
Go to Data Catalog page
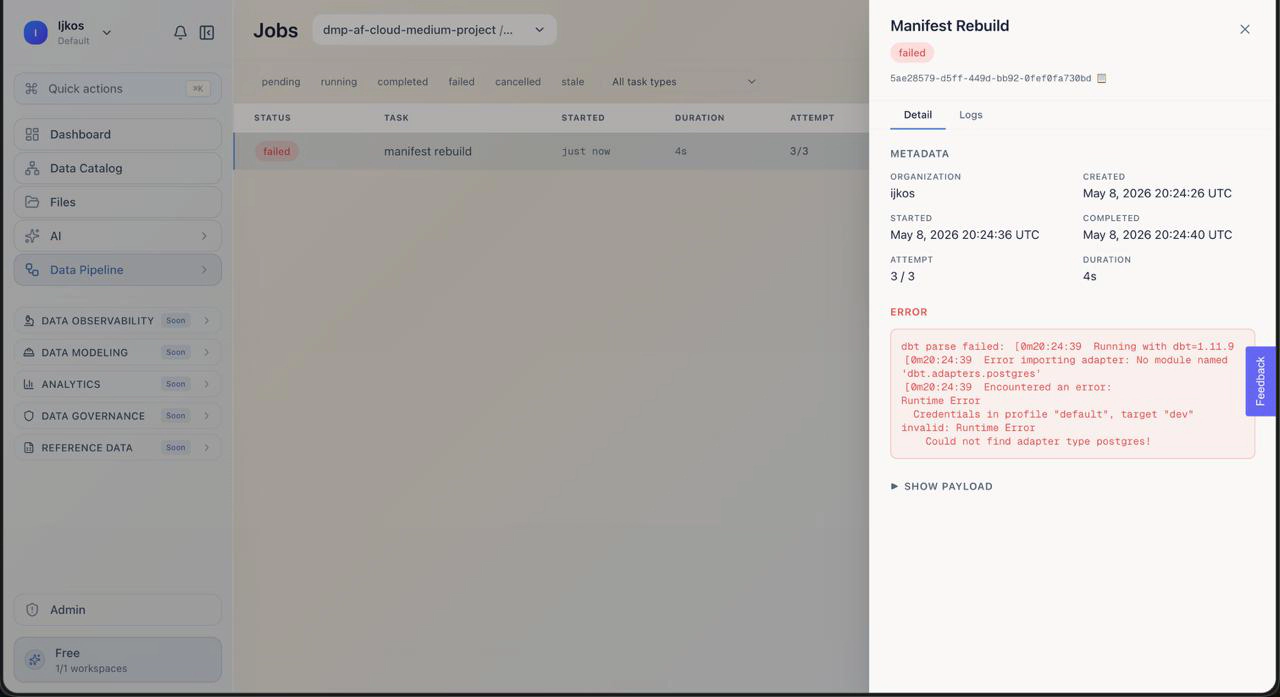click(118, 168)
